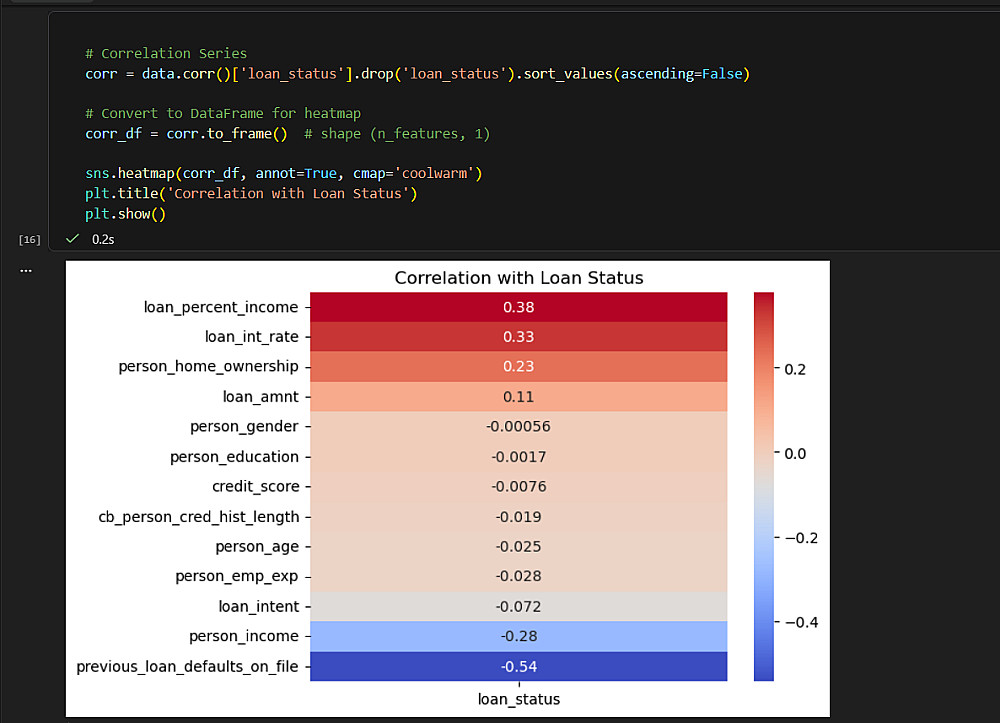The image size is (1000, 723).
Task: Select the person_income -0.28 heatmap cell
Action: (x=518, y=636)
